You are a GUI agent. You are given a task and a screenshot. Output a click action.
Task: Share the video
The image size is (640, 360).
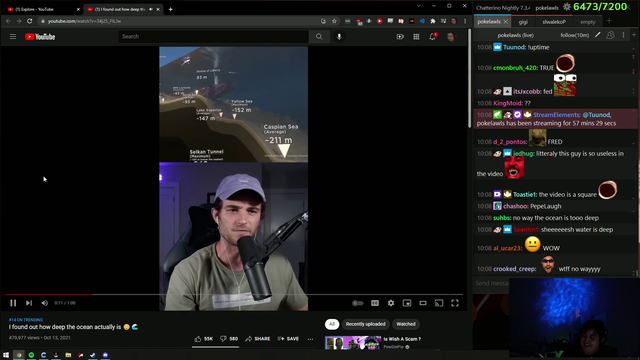tap(258, 339)
